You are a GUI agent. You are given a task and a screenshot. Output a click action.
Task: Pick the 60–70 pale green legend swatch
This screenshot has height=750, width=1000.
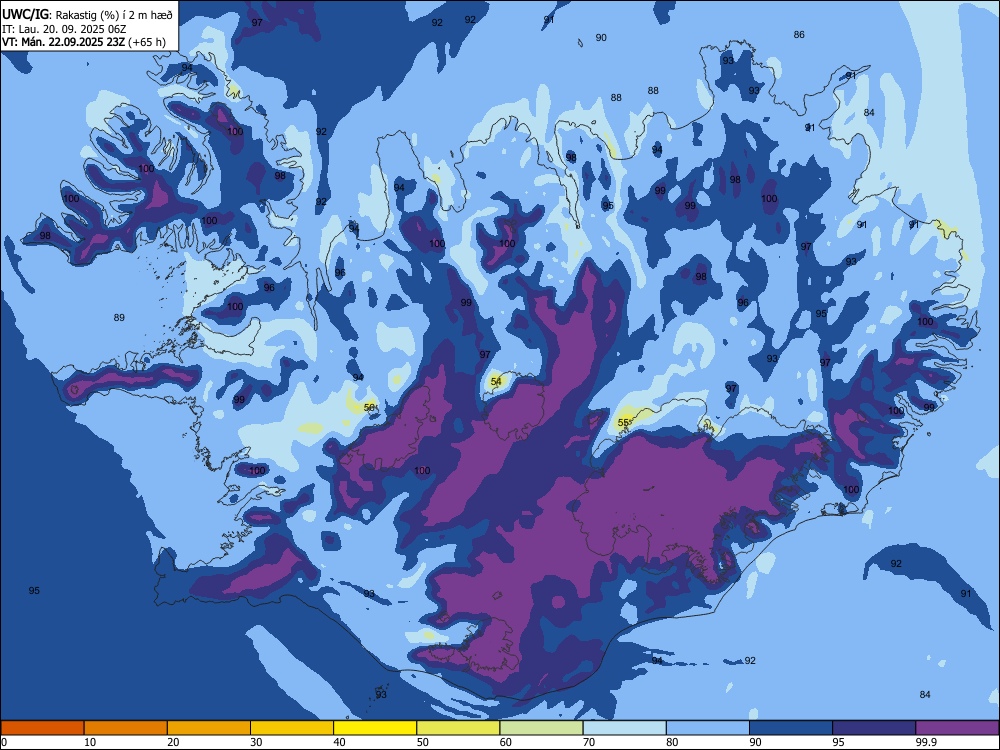click(541, 728)
